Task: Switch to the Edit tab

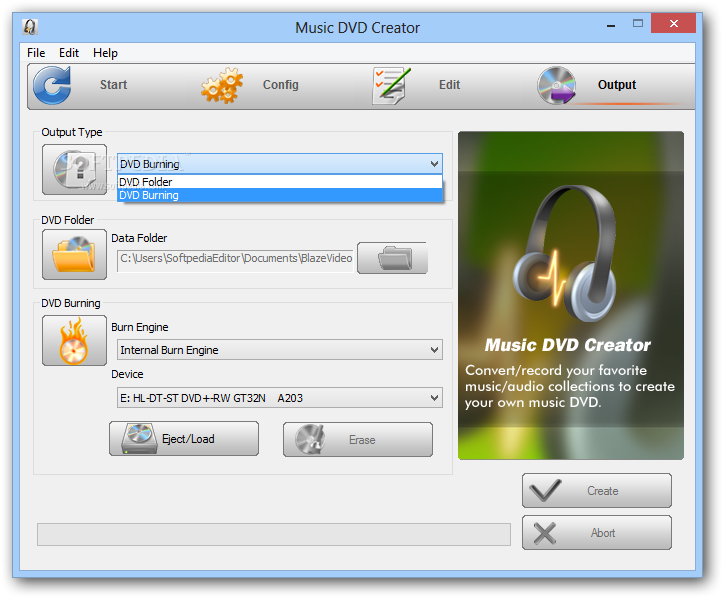Action: coord(449,85)
